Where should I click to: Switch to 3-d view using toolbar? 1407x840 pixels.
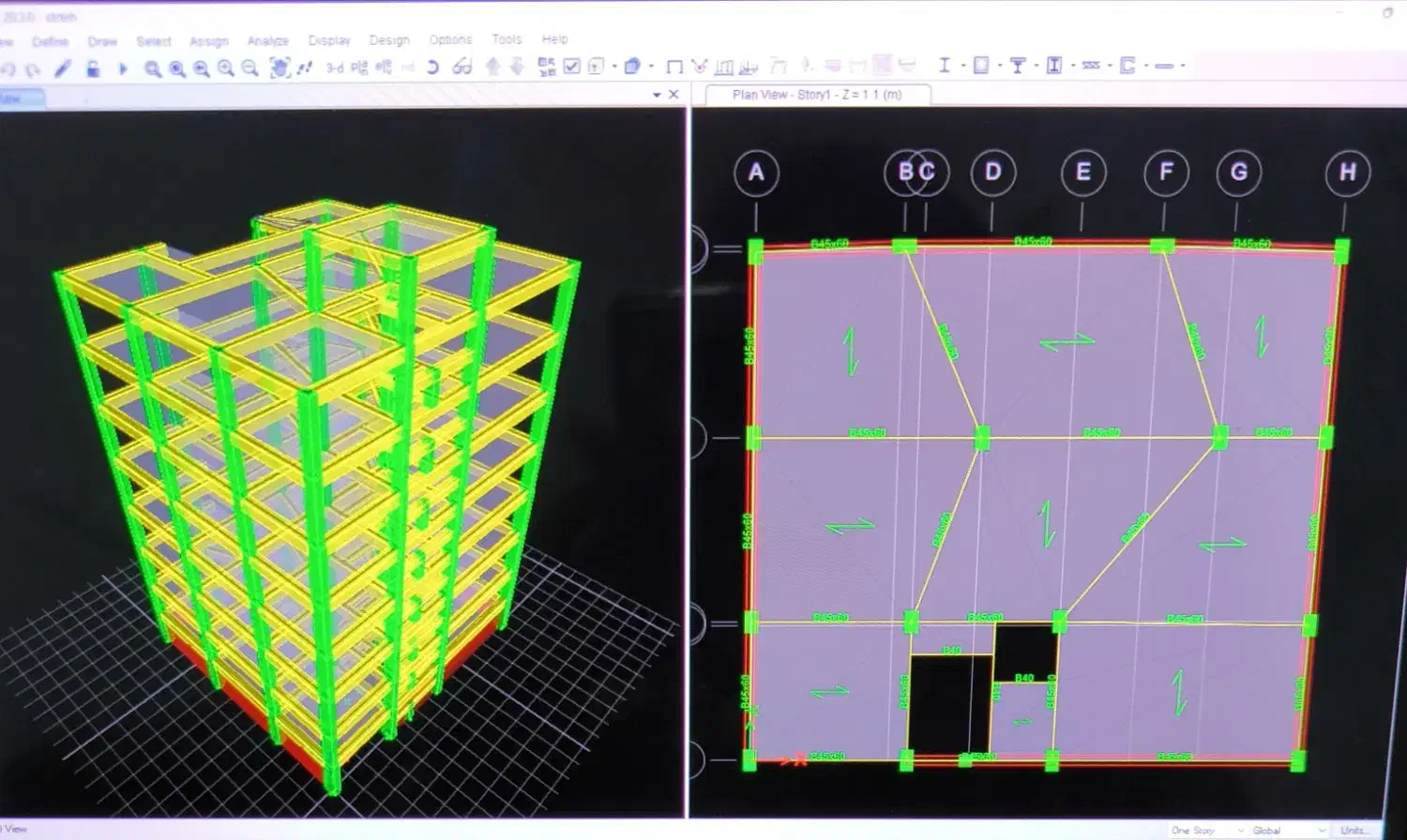tap(335, 67)
